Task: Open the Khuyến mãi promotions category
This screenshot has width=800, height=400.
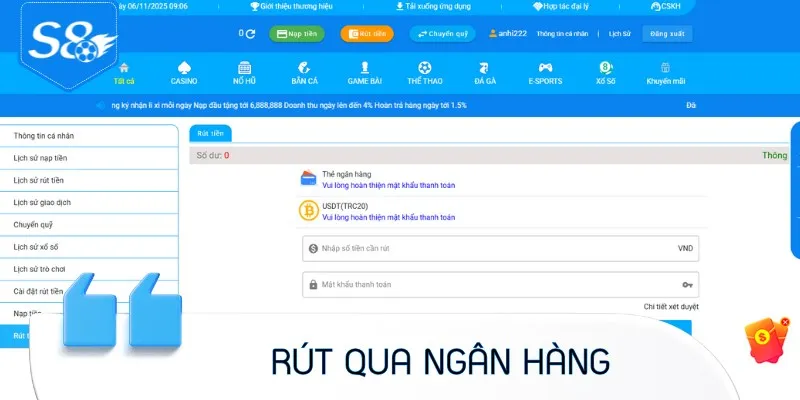Action: [665, 74]
